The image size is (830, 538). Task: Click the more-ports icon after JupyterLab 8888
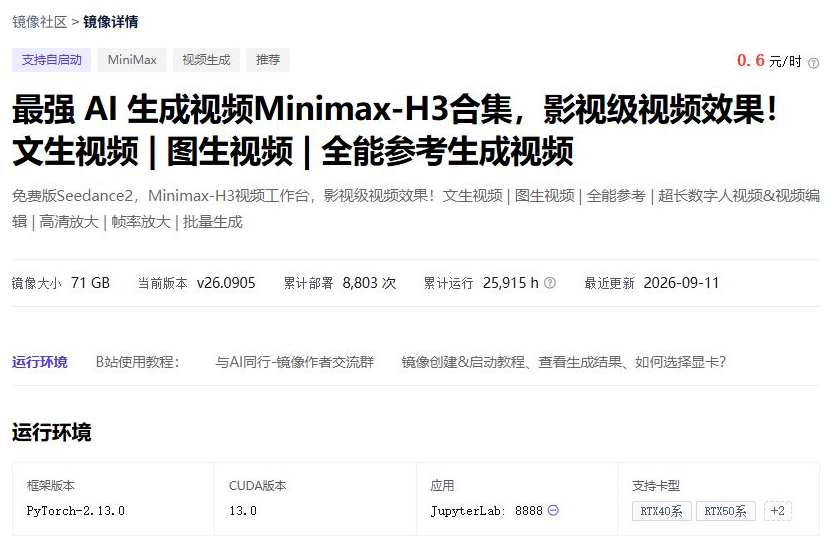point(553,510)
